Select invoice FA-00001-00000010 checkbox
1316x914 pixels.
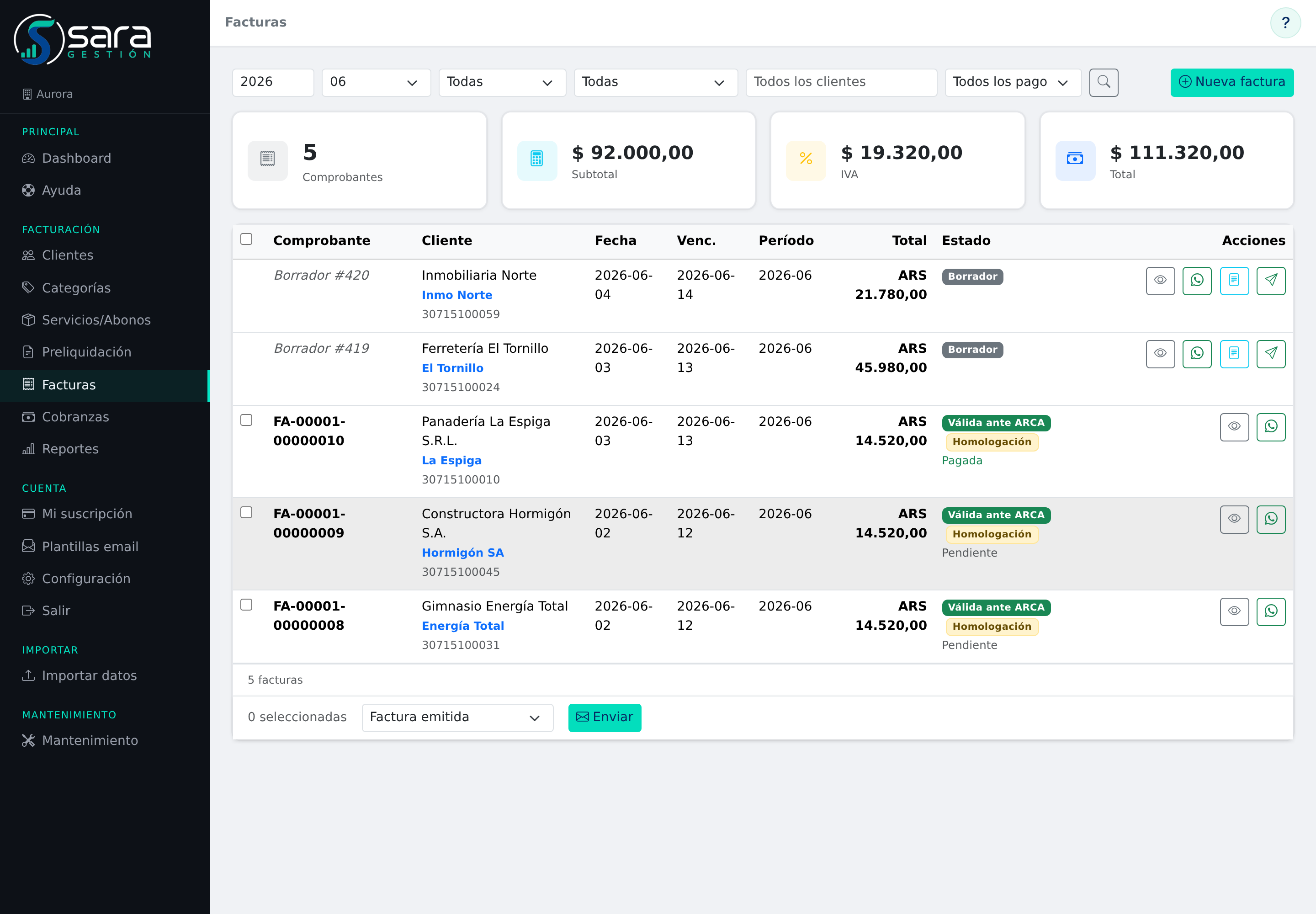246,420
